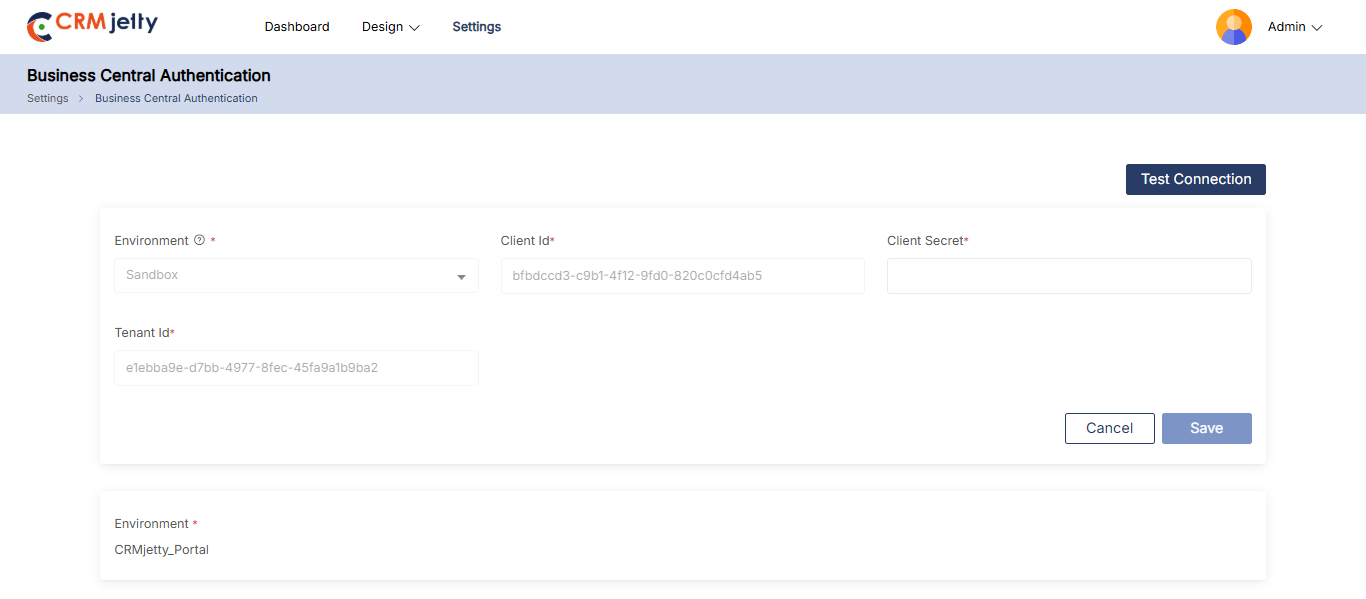Save the authentication settings
This screenshot has height=599, width=1366.
tap(1206, 428)
